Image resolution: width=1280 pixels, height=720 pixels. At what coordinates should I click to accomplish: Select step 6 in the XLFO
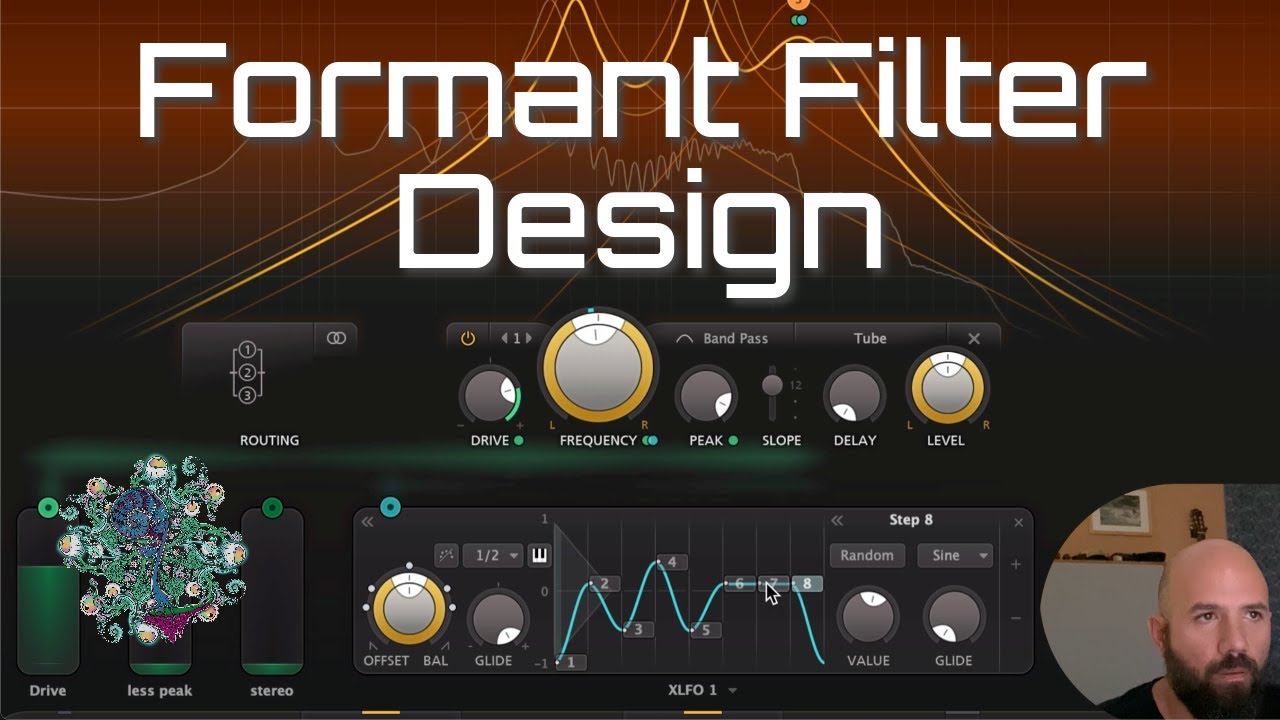click(739, 584)
